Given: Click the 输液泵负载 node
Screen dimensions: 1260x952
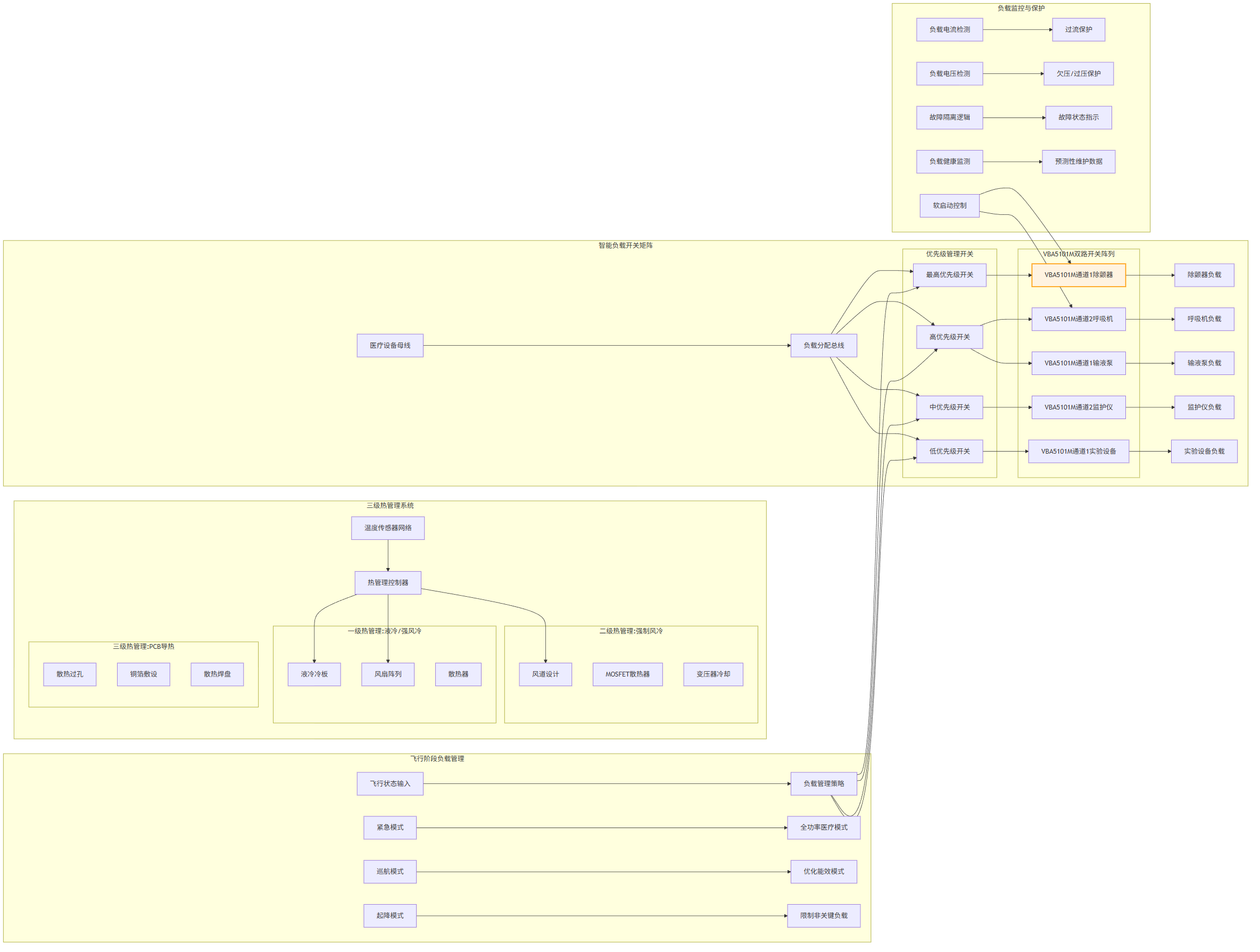Looking at the screenshot, I should 1204,363.
